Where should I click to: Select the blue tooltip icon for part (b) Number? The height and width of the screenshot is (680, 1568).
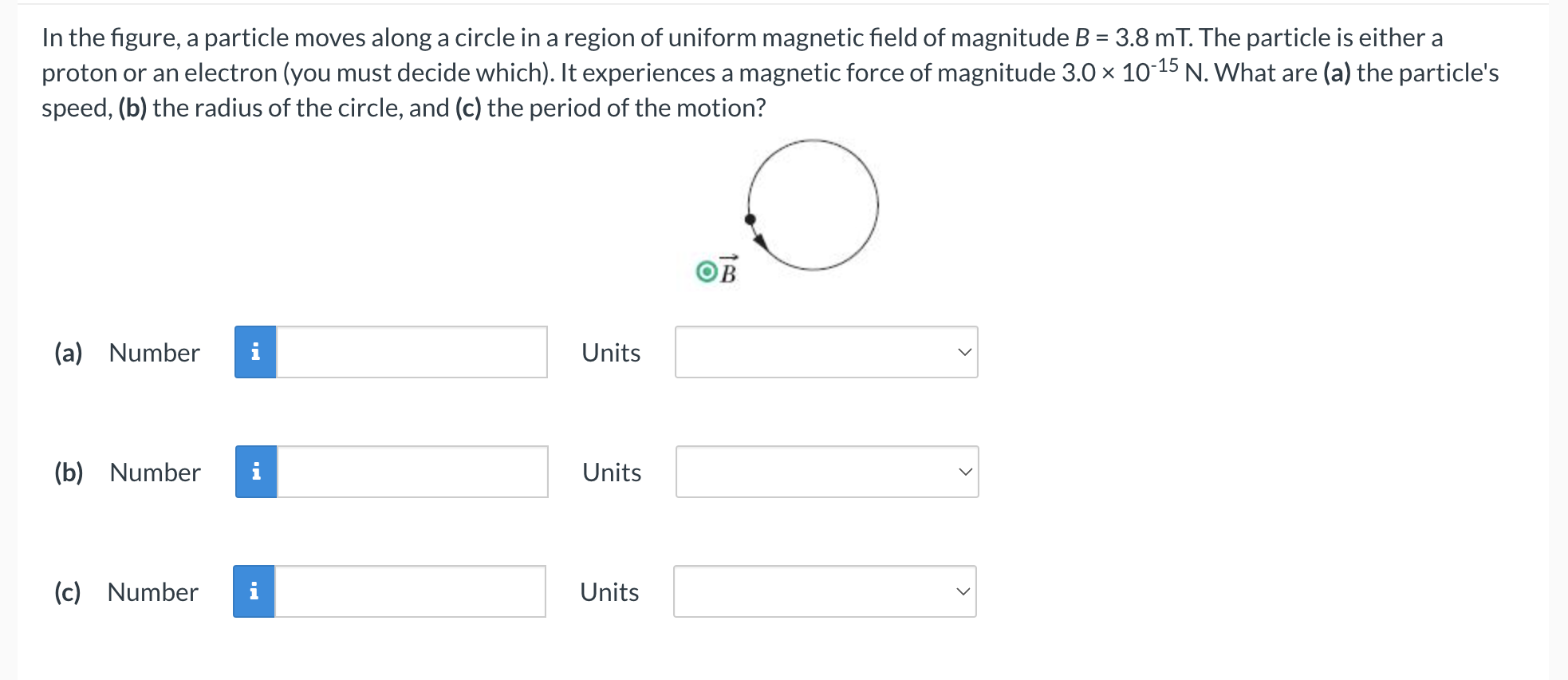click(x=255, y=472)
